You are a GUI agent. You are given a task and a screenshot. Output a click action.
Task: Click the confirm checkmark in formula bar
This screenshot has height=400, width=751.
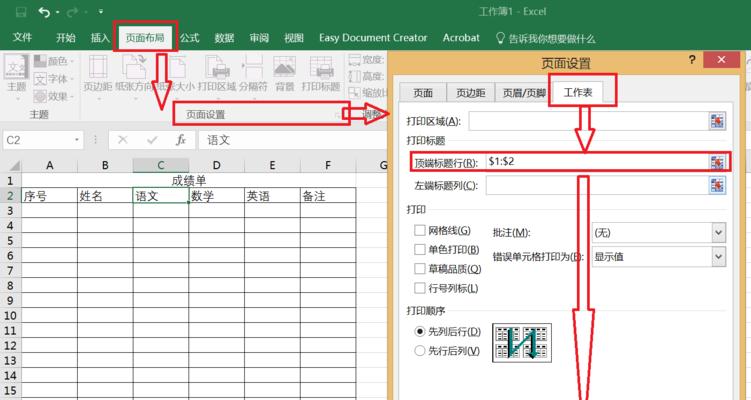click(152, 140)
